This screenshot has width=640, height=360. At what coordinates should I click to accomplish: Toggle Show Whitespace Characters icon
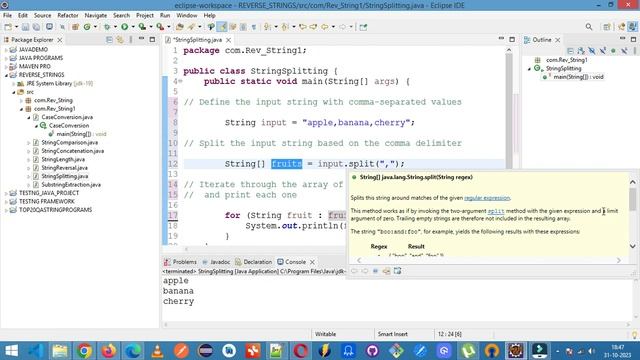point(254,27)
